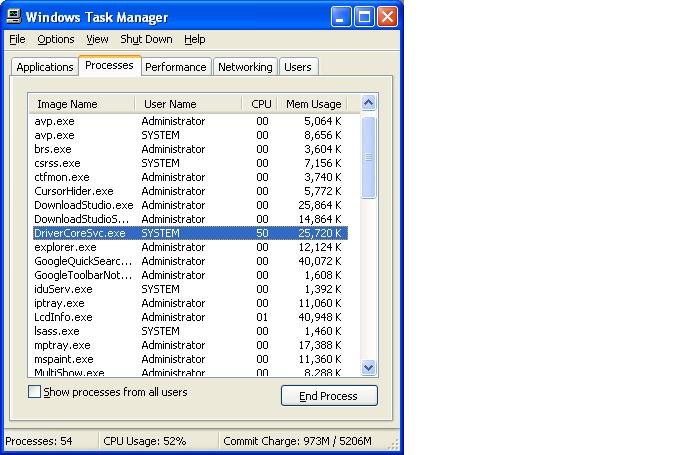
Task: Click the Task Manager title bar icon
Action: tap(14, 16)
